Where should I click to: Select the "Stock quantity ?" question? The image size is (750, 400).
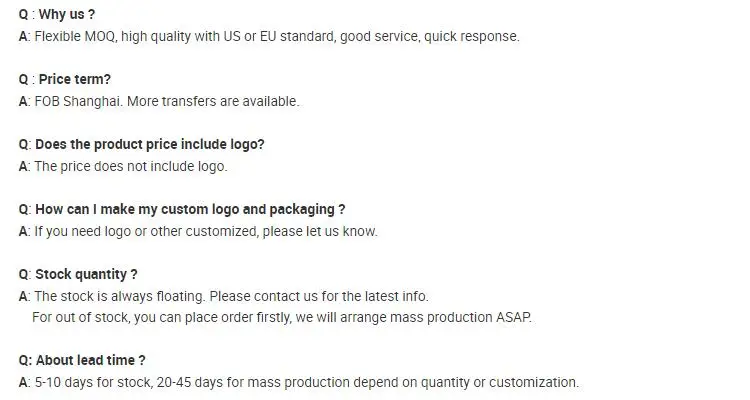(86, 275)
